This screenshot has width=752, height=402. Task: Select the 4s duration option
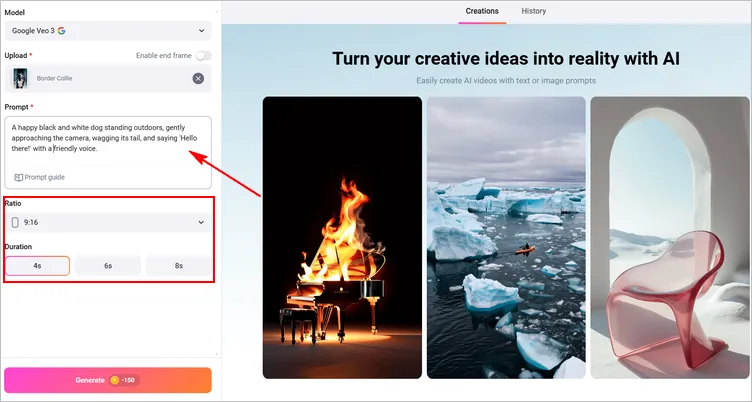pos(37,266)
